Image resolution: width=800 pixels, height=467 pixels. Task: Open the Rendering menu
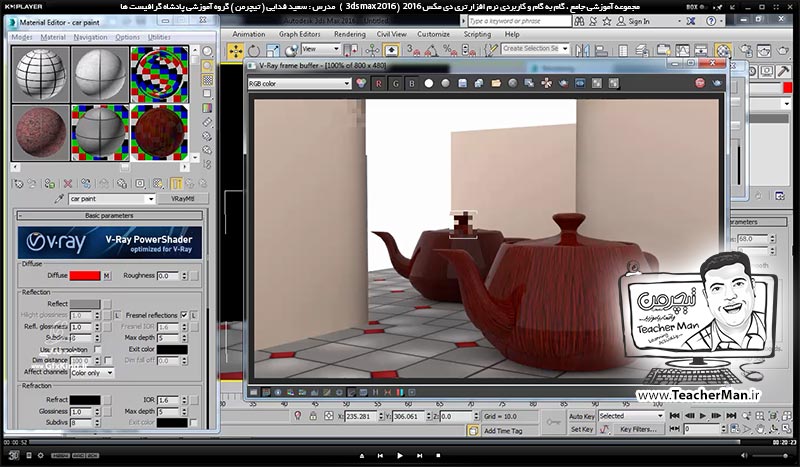click(x=349, y=34)
